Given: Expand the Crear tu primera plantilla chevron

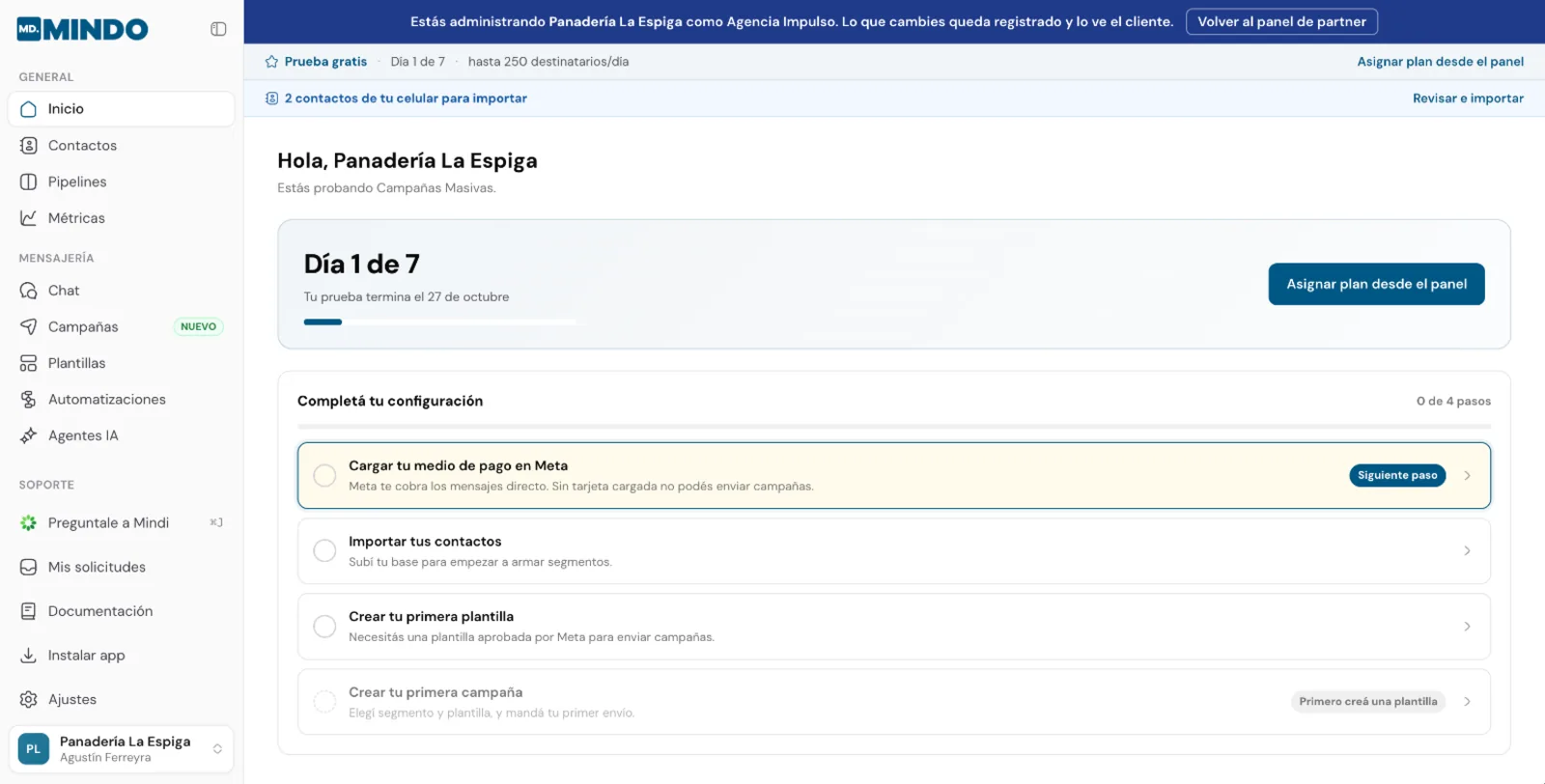Looking at the screenshot, I should pyautogui.click(x=1467, y=627).
